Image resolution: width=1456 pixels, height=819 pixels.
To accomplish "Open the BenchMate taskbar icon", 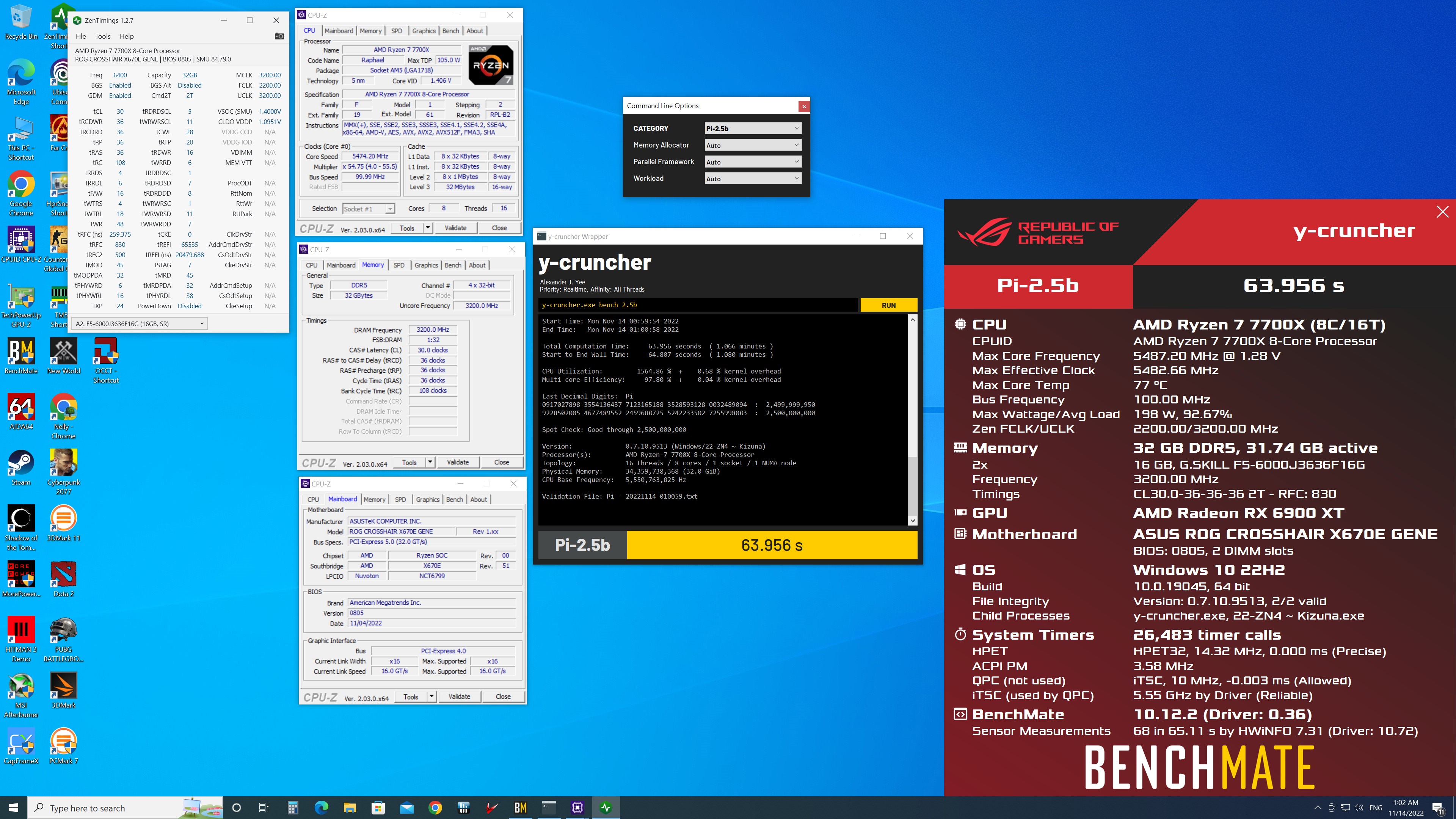I will pyautogui.click(x=521, y=808).
